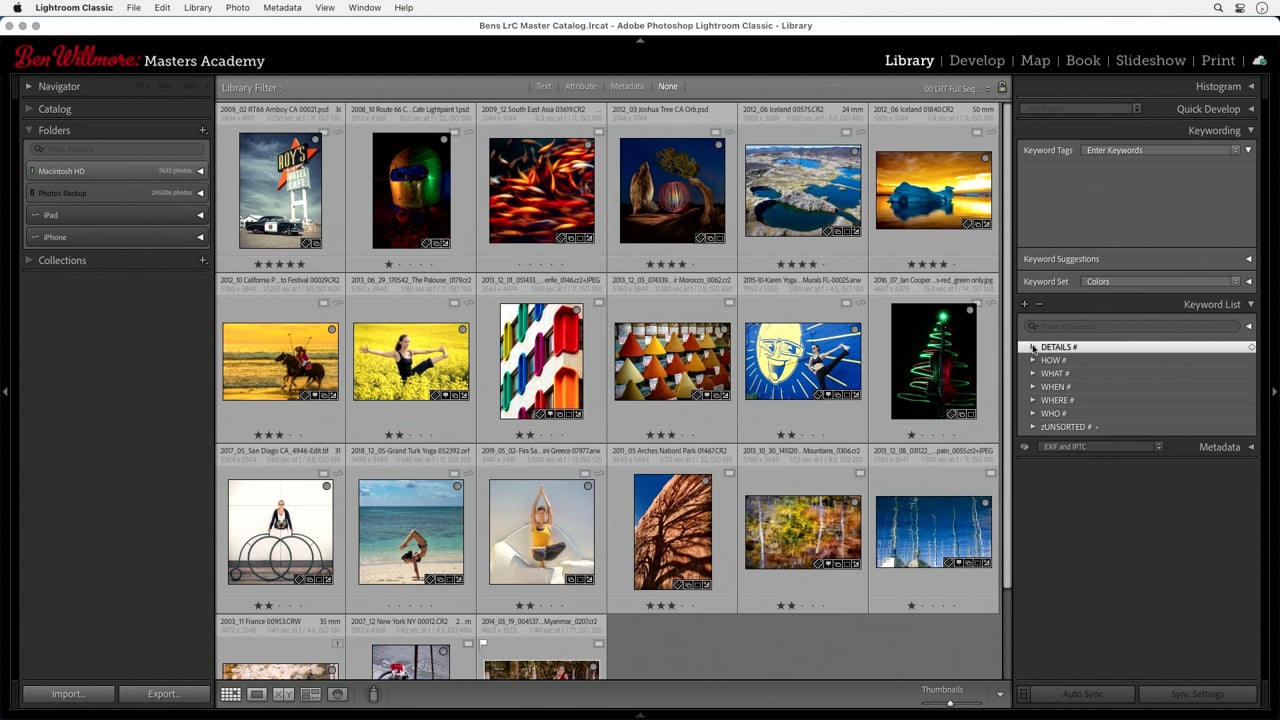Open People view face icon
Viewport: 1280px width, 720px height.
(338, 694)
